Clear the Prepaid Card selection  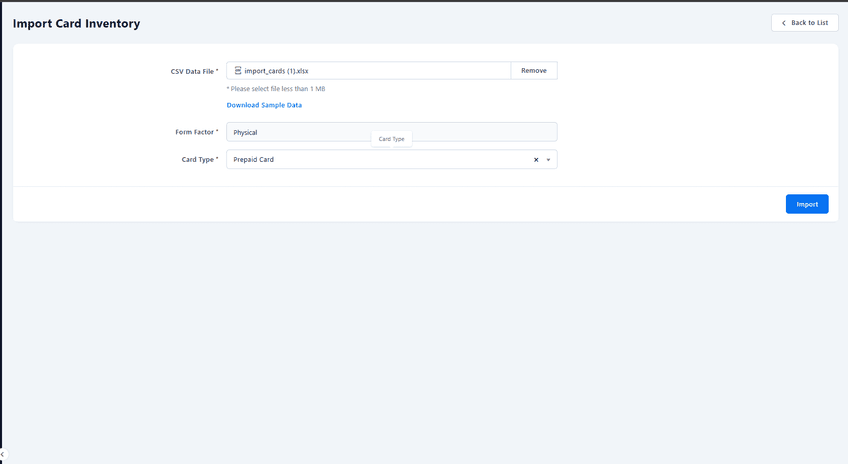[536, 160]
